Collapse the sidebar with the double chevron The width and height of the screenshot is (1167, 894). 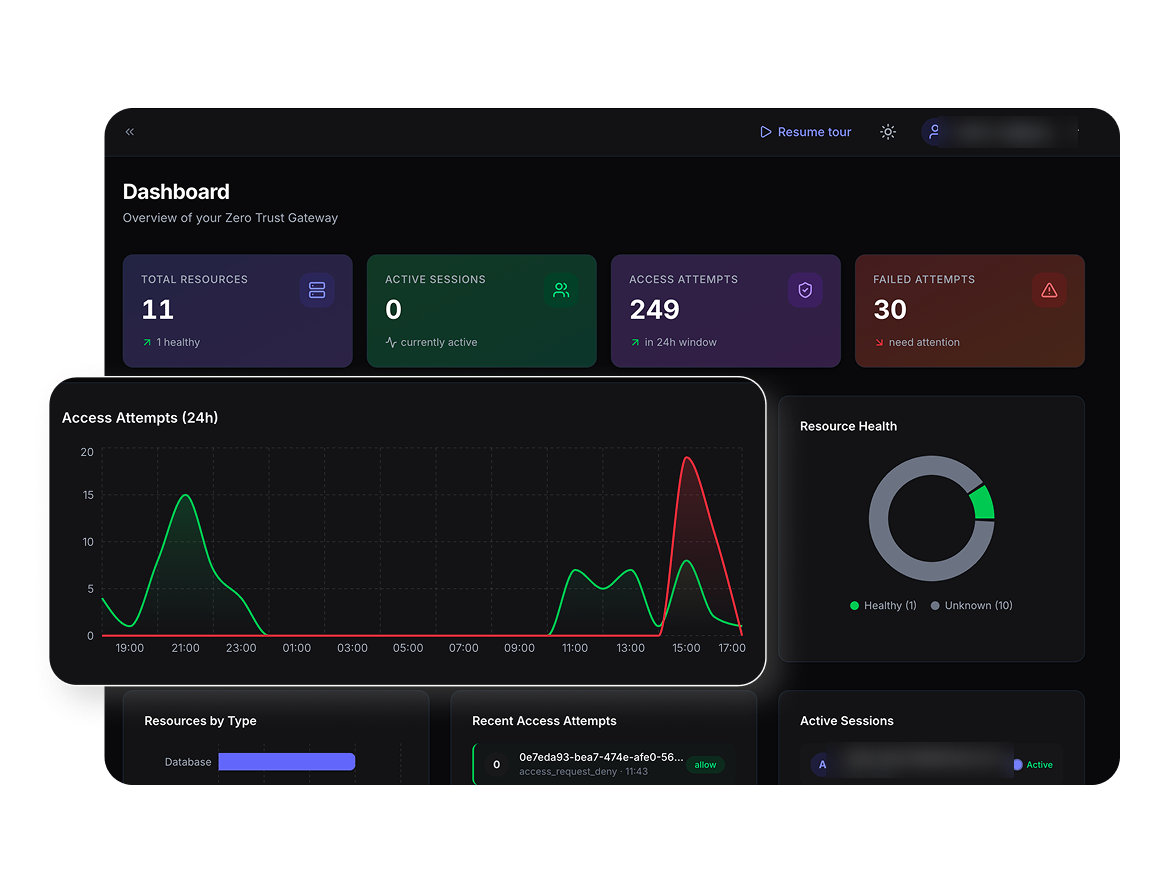pos(130,132)
